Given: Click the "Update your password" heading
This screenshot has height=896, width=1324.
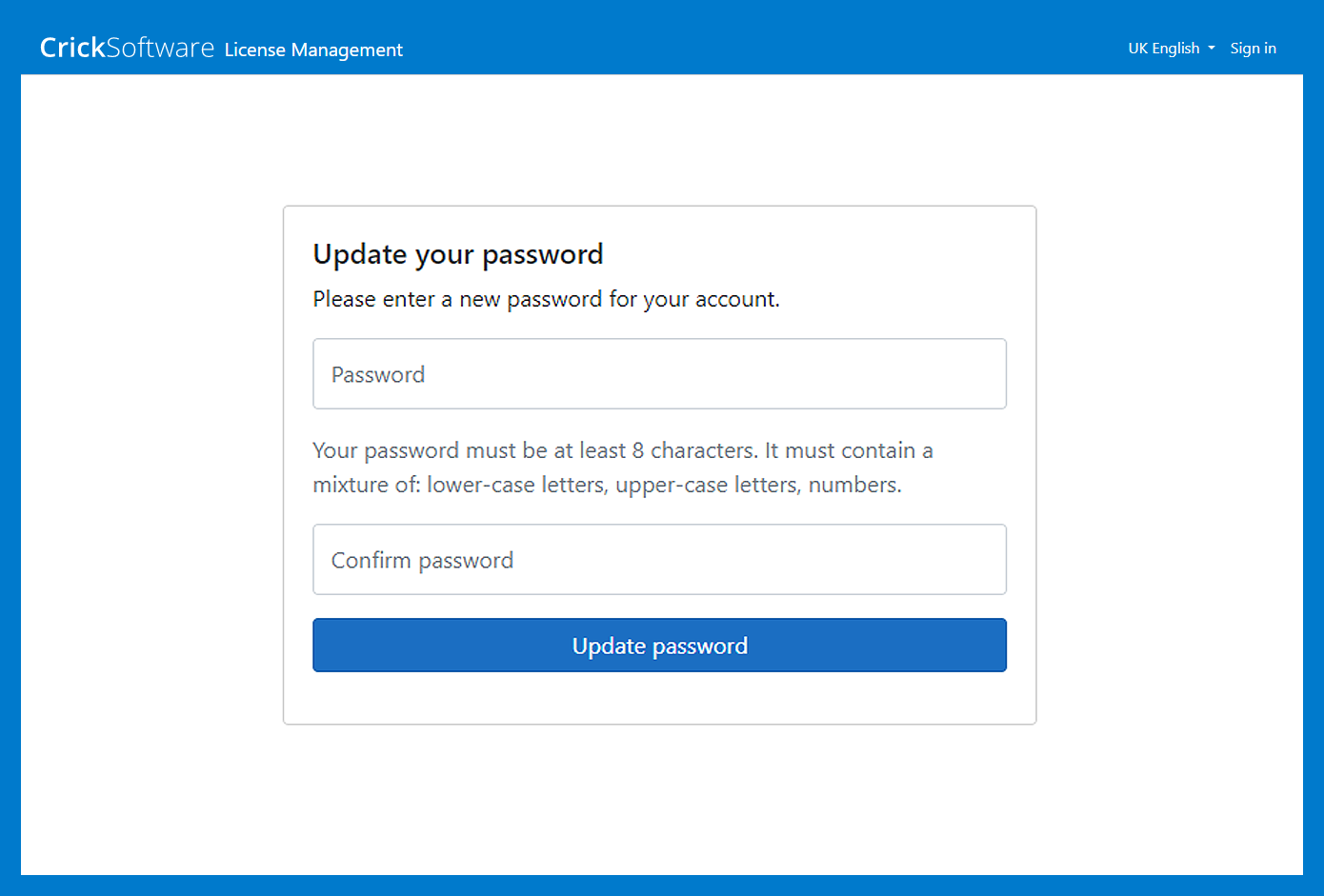Looking at the screenshot, I should tap(458, 254).
